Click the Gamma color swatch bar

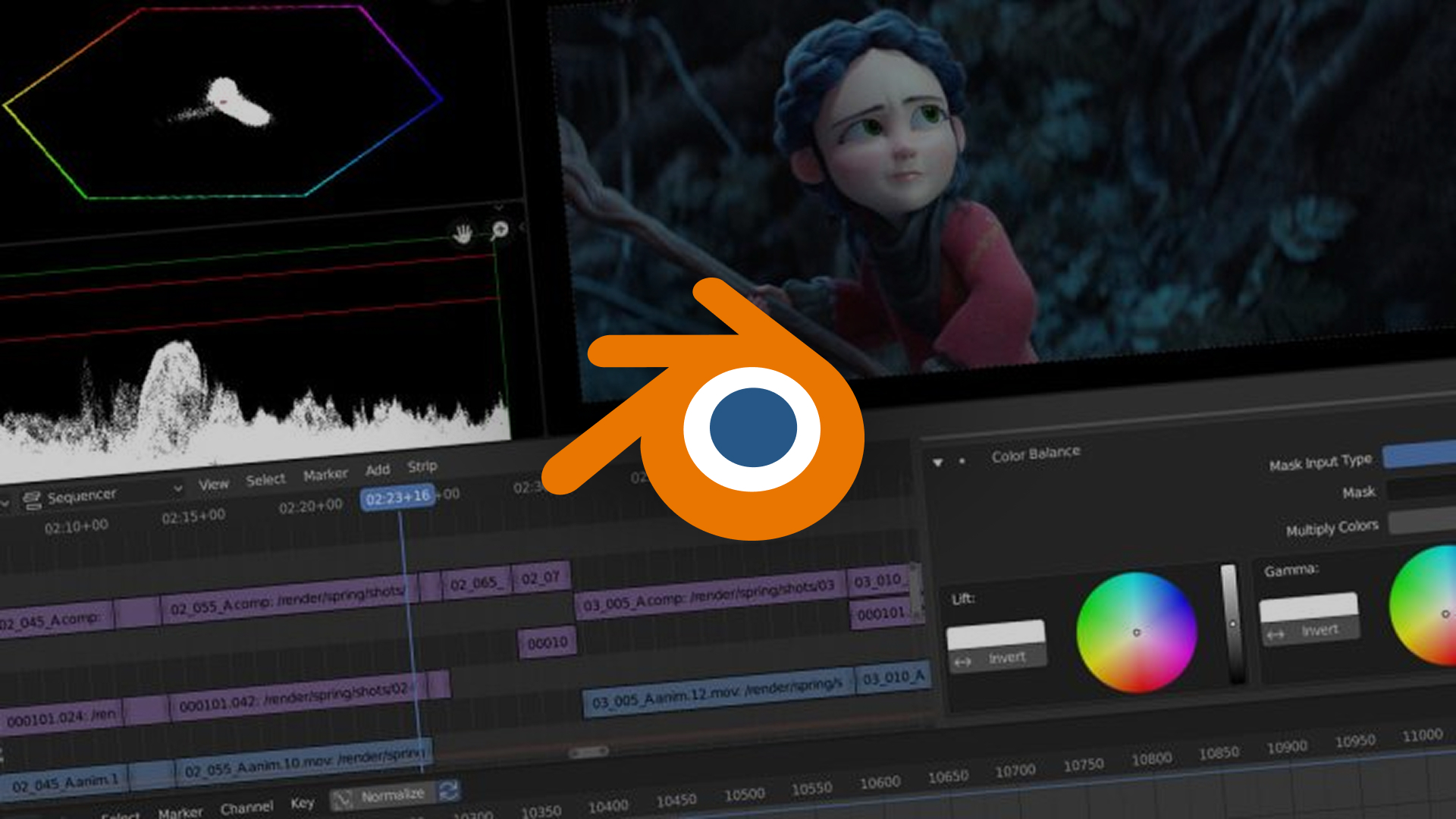[x=1308, y=607]
